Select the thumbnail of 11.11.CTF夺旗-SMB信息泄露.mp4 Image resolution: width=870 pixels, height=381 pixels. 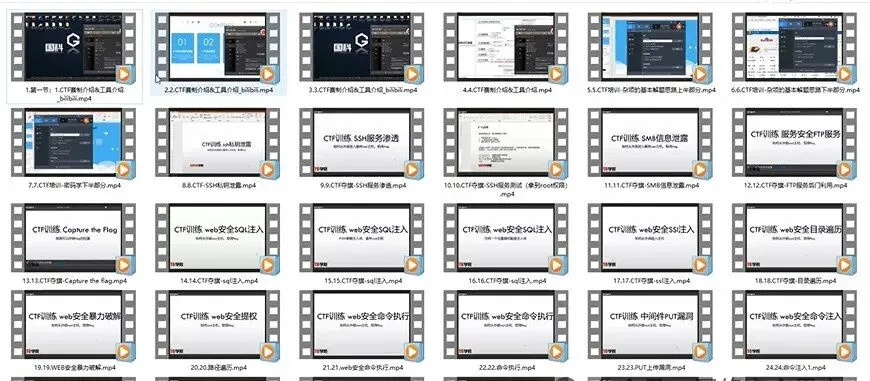click(650, 143)
